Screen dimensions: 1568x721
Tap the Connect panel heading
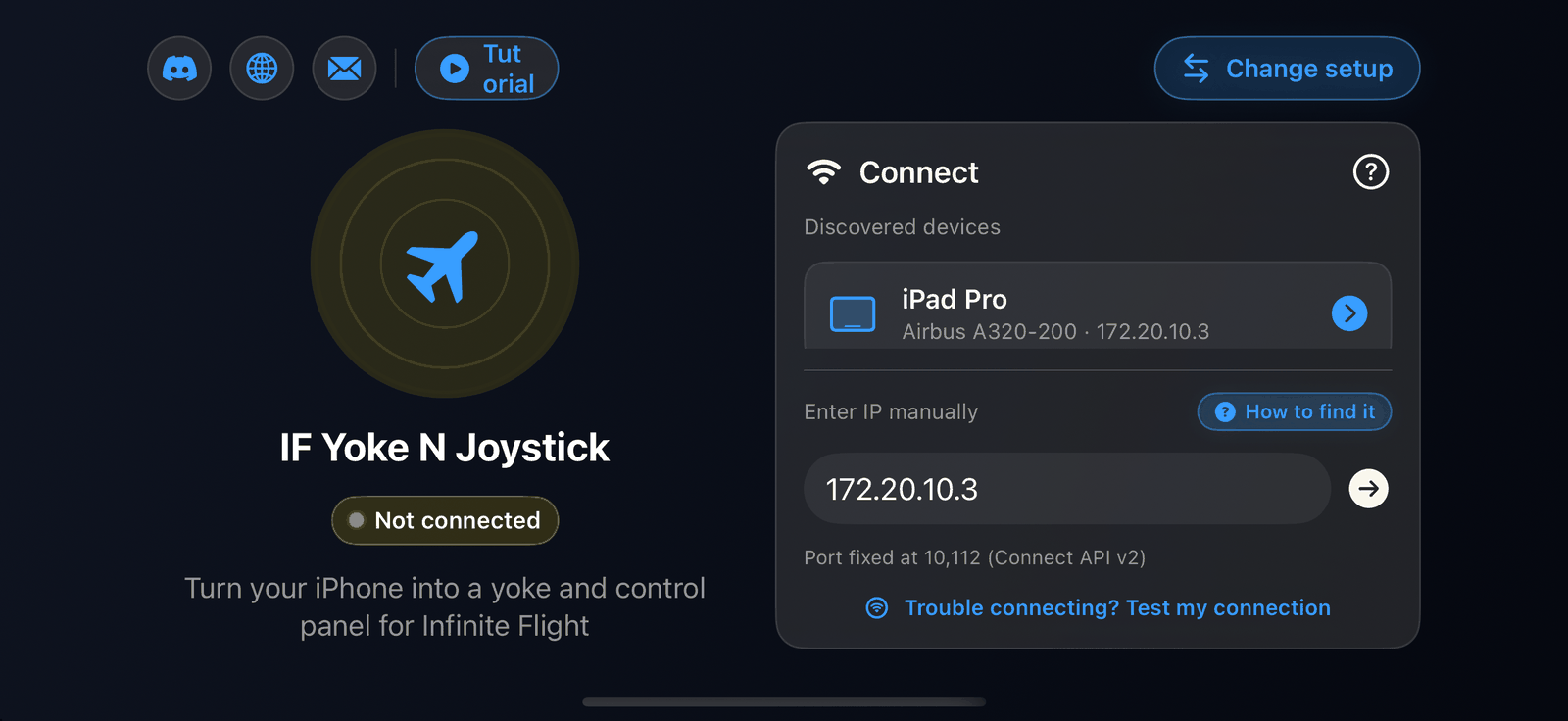click(918, 172)
